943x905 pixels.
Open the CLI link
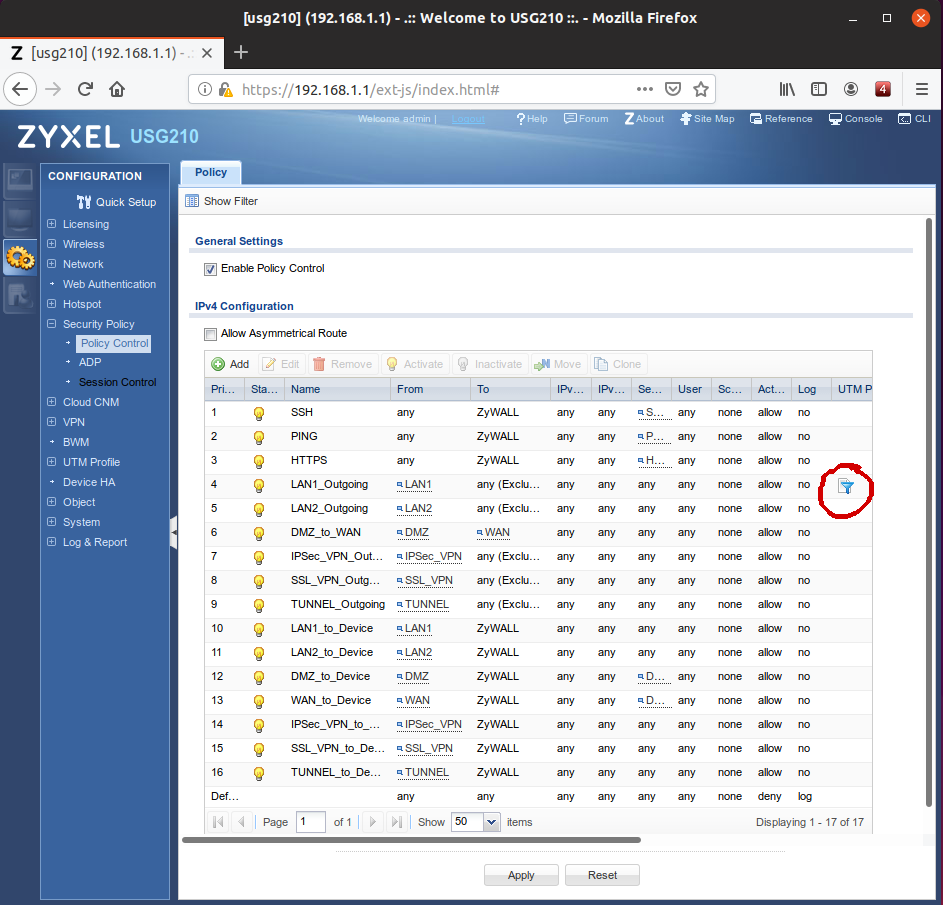click(914, 119)
